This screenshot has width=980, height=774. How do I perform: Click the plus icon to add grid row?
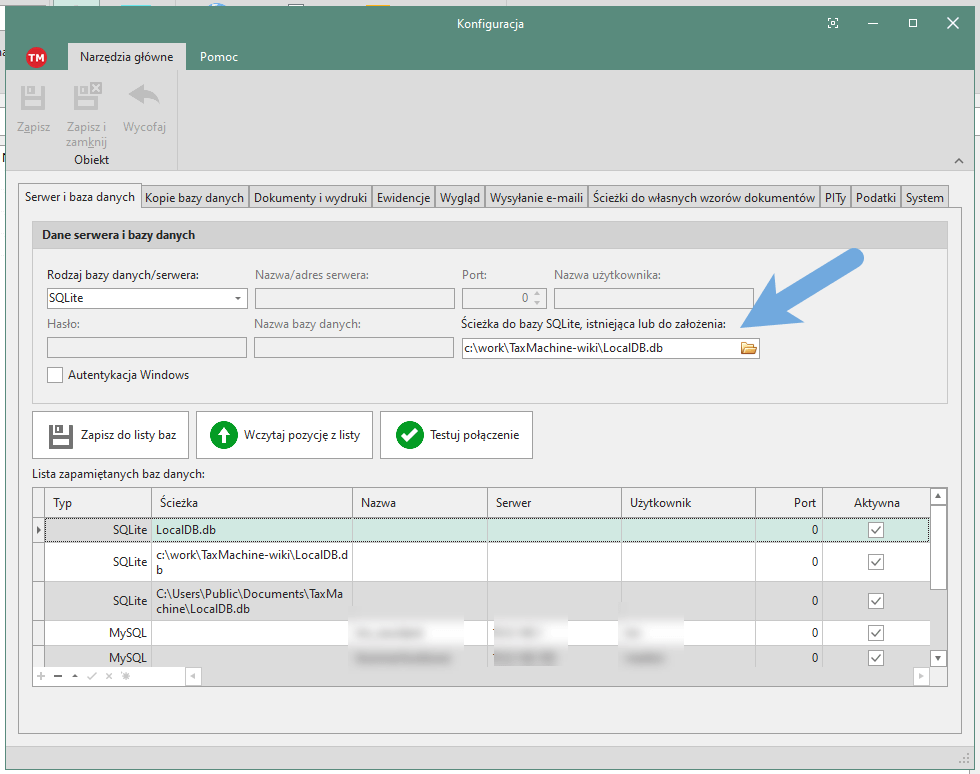pos(41,677)
